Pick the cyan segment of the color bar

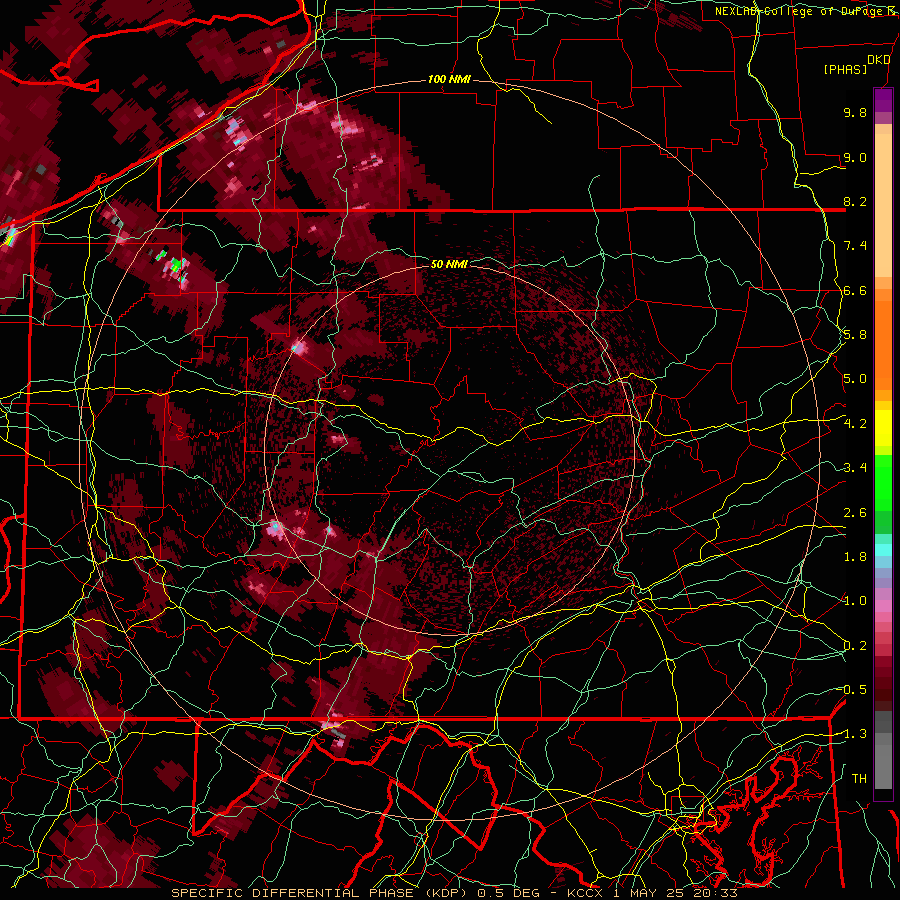tap(883, 550)
